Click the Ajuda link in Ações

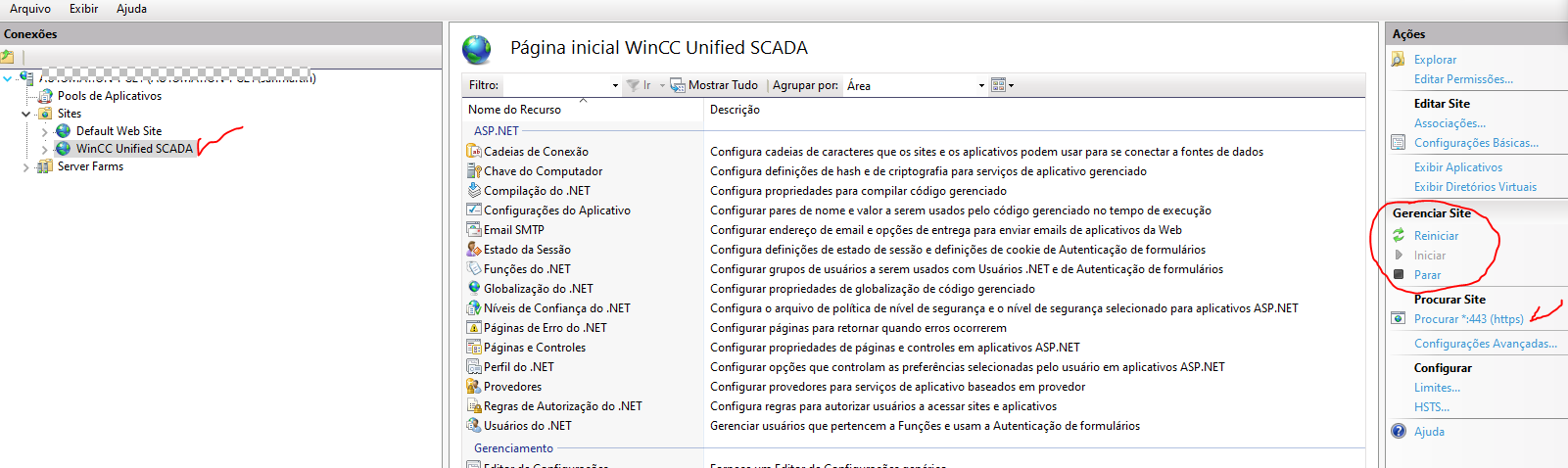(1429, 432)
